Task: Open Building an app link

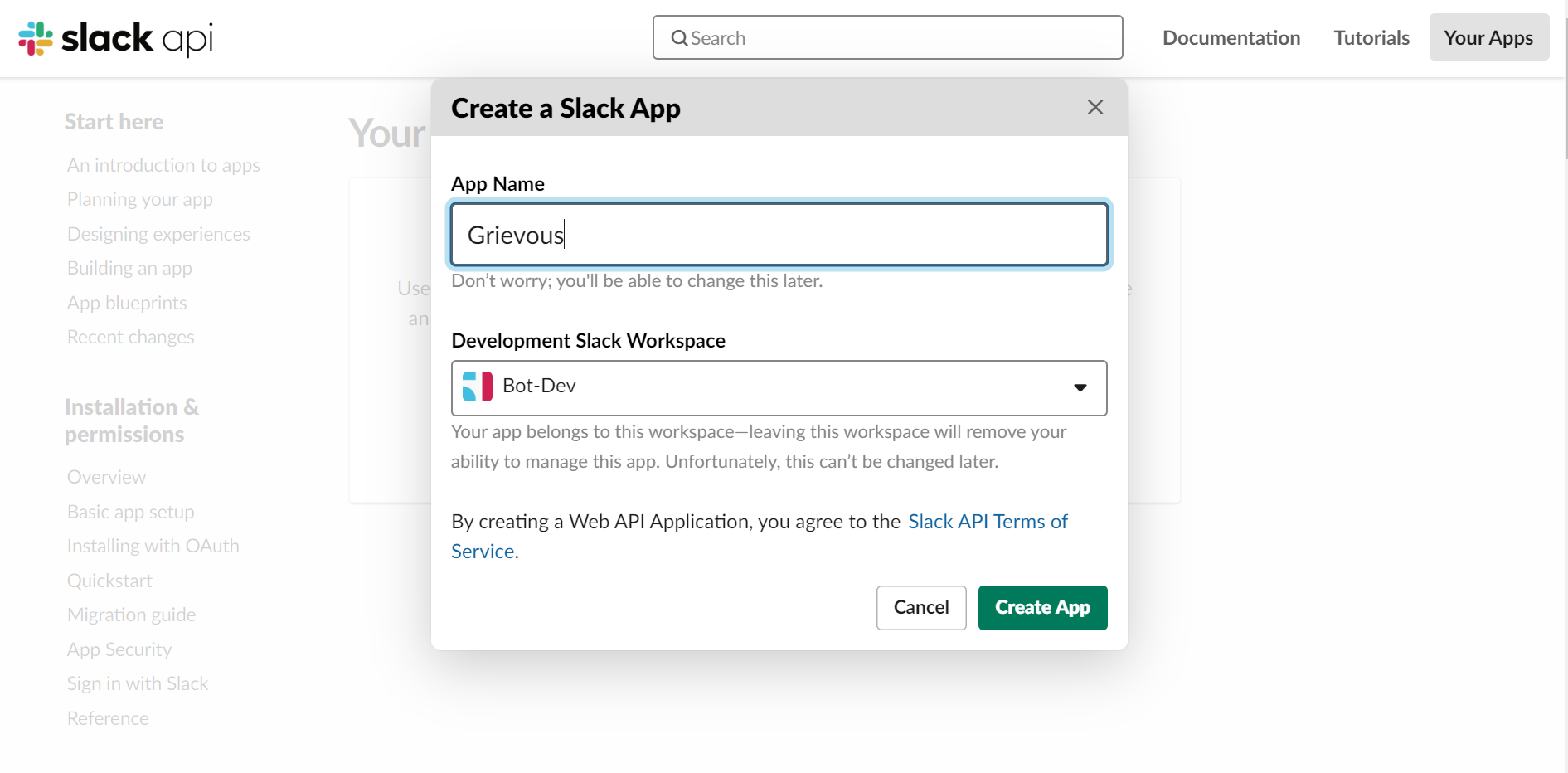Action: click(x=129, y=268)
